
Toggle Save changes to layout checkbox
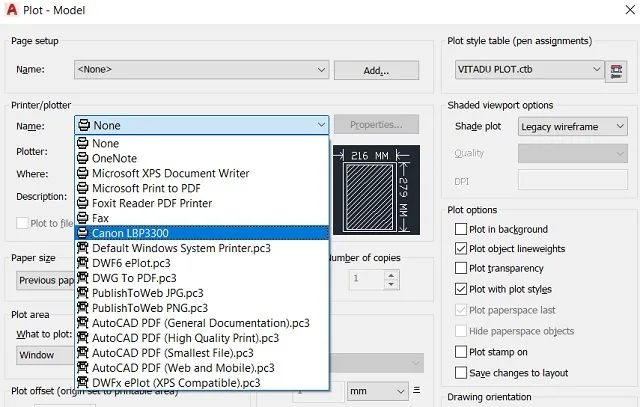tap(461, 372)
